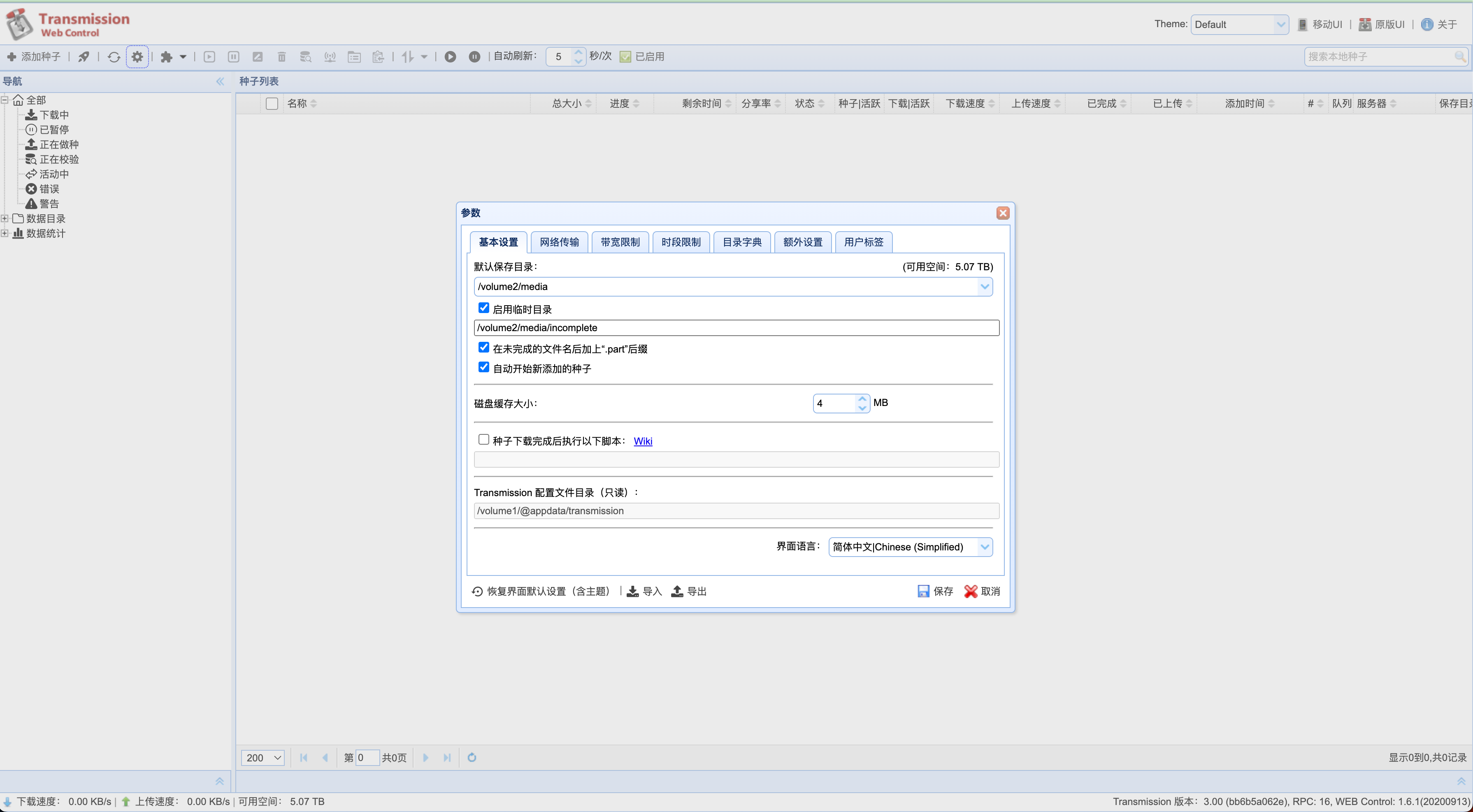Click the 导入 import button
The width and height of the screenshot is (1473, 812).
(644, 591)
